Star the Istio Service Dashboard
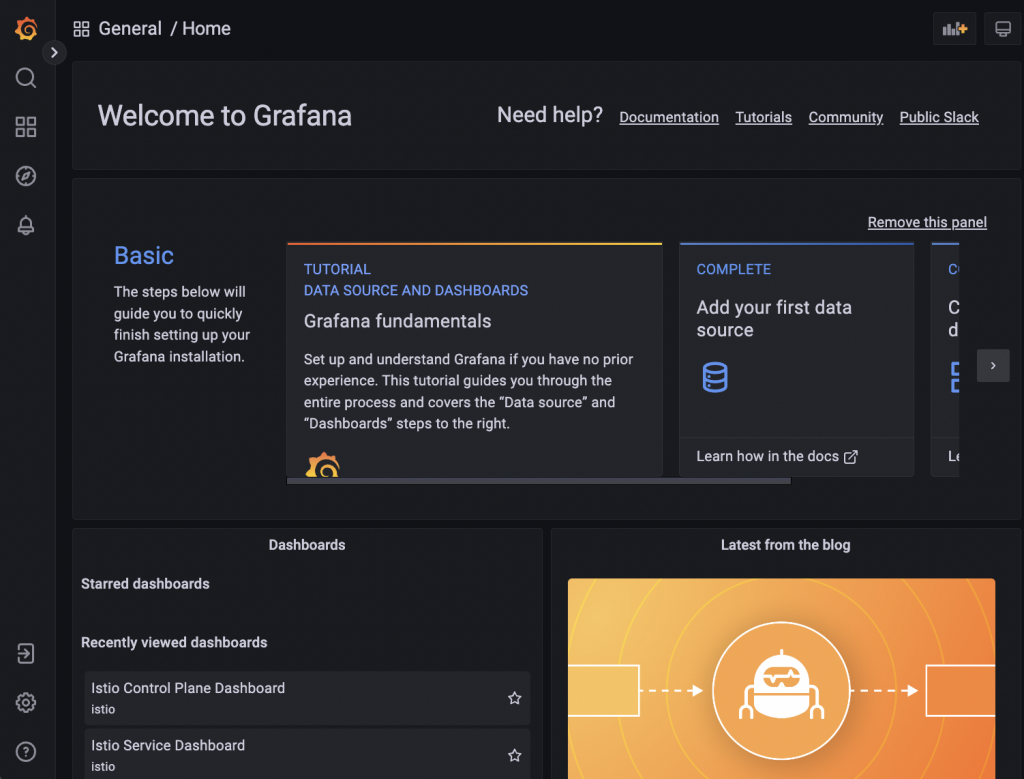This screenshot has height=779, width=1024. (515, 755)
